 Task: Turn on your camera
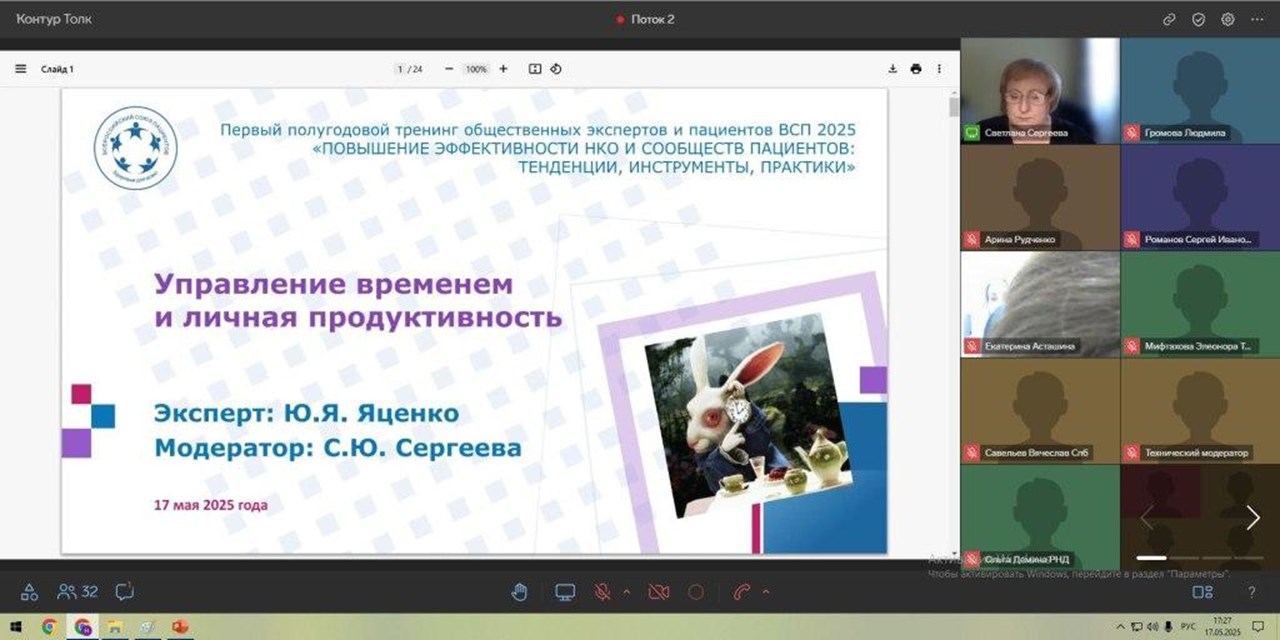pos(657,591)
